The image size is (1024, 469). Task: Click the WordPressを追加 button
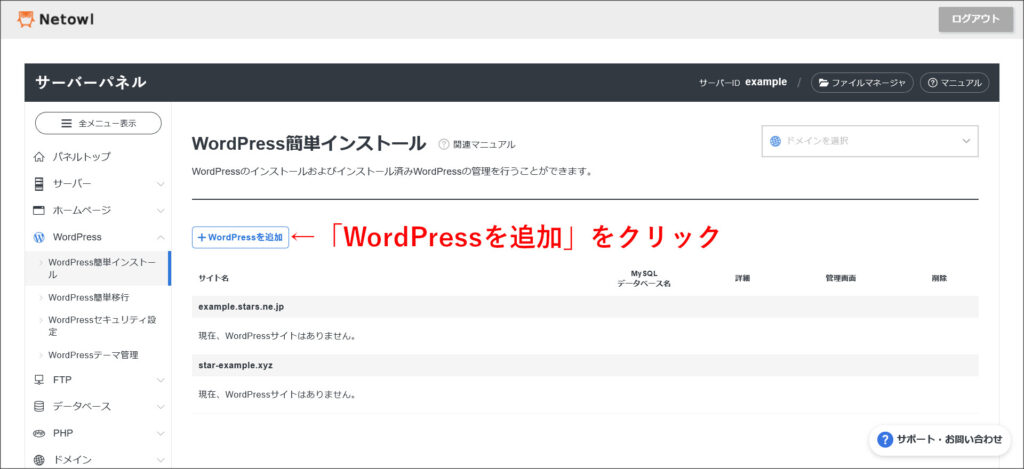point(240,237)
